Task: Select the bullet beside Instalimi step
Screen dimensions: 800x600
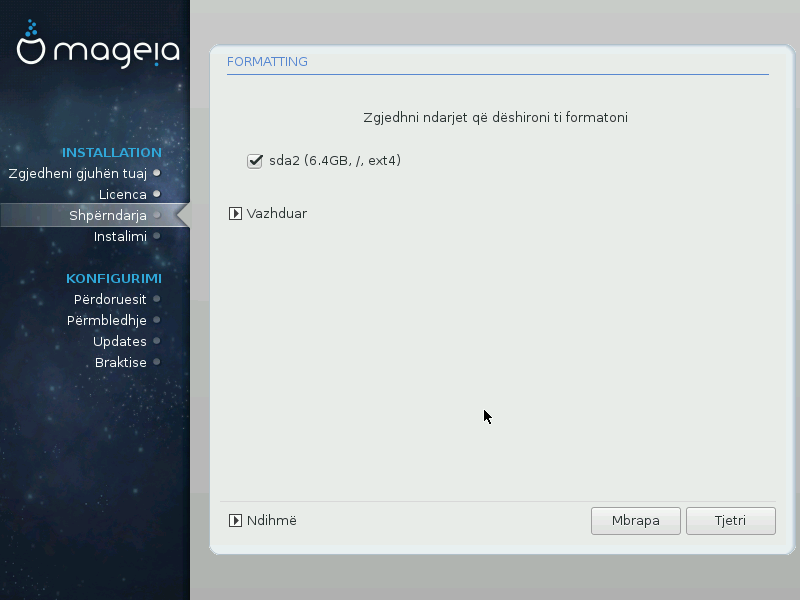Action: pyautogui.click(x=157, y=237)
